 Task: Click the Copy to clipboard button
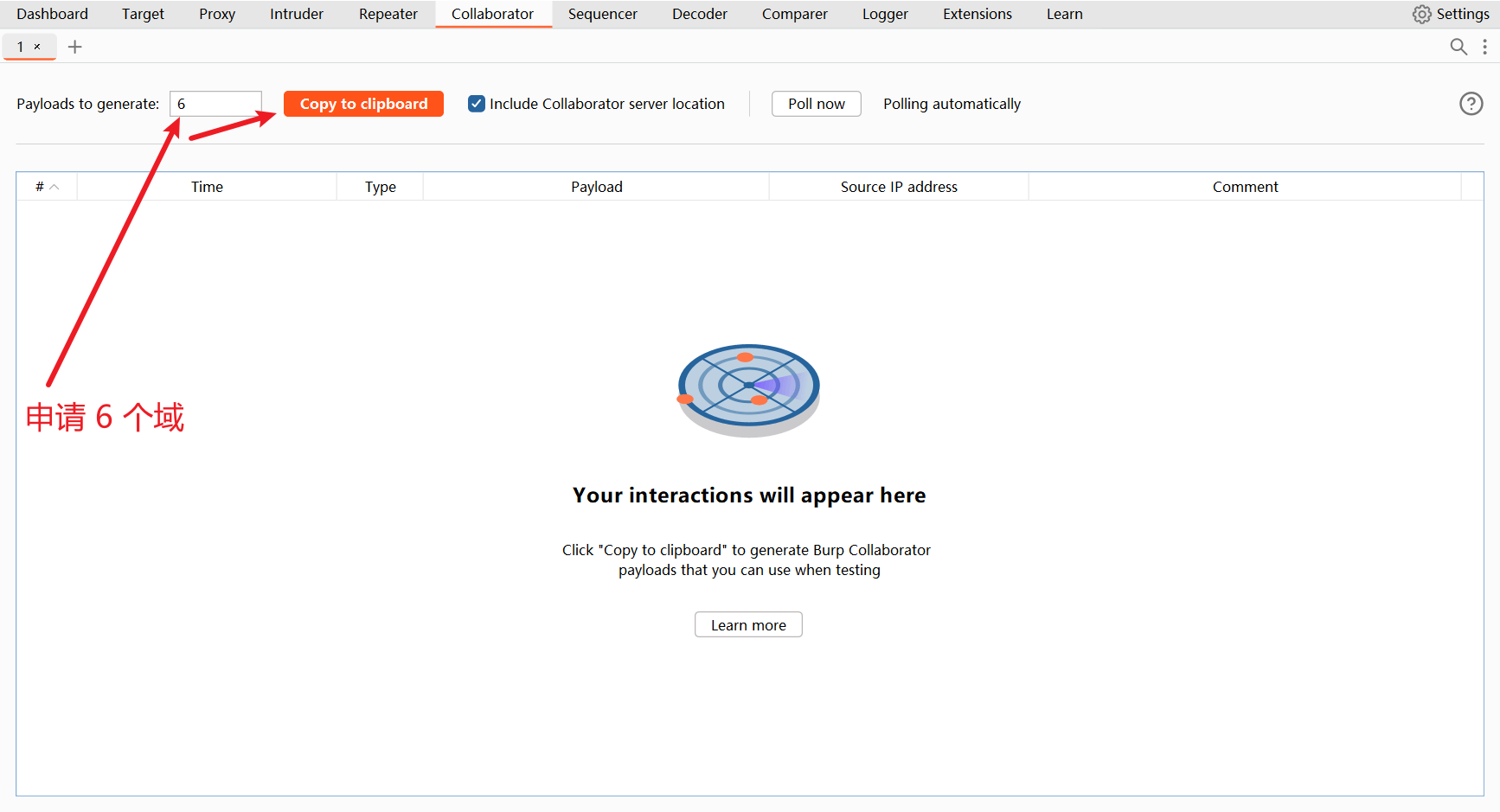pos(363,104)
